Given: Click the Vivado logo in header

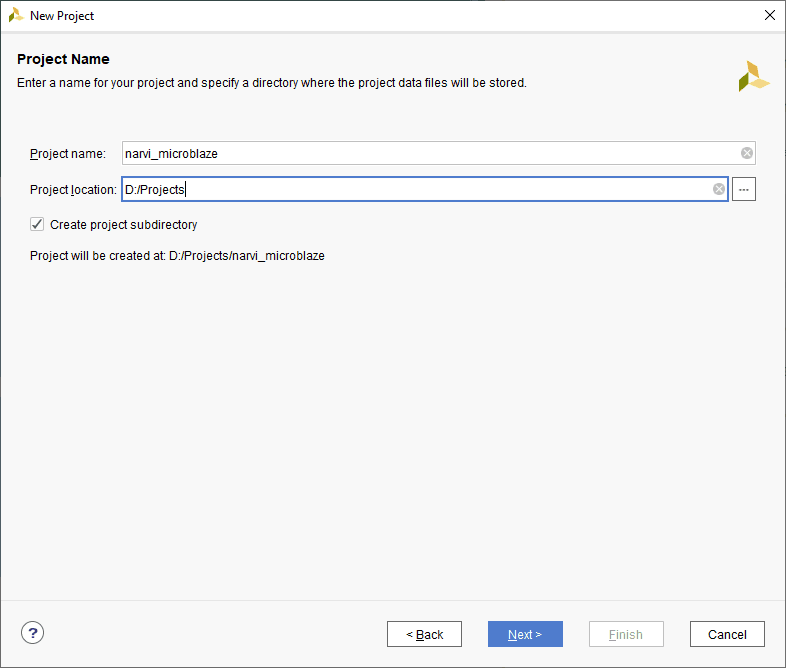Looking at the screenshot, I should point(754,76).
